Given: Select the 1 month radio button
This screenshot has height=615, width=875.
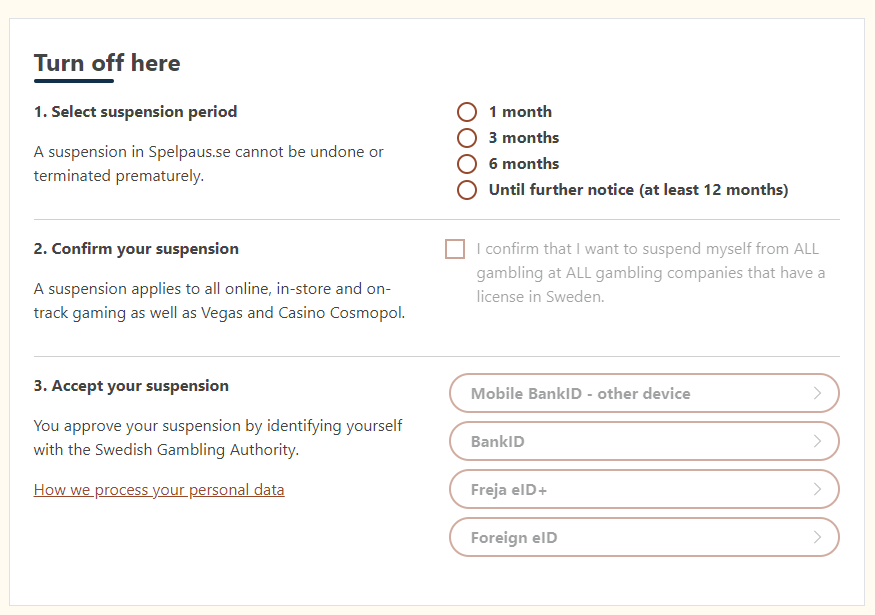Looking at the screenshot, I should pos(467,112).
